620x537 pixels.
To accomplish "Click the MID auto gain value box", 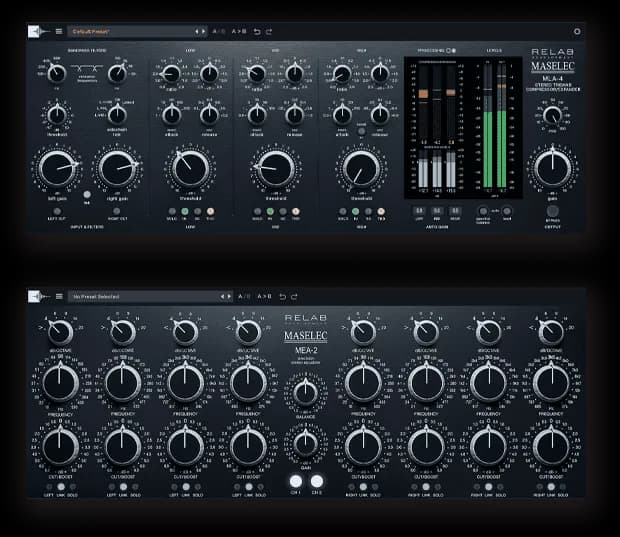I will (437, 211).
